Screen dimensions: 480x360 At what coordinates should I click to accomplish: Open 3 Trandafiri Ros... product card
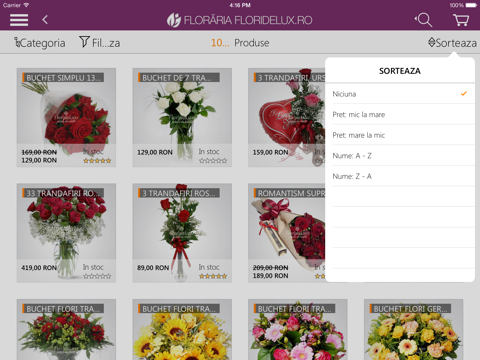(x=182, y=233)
